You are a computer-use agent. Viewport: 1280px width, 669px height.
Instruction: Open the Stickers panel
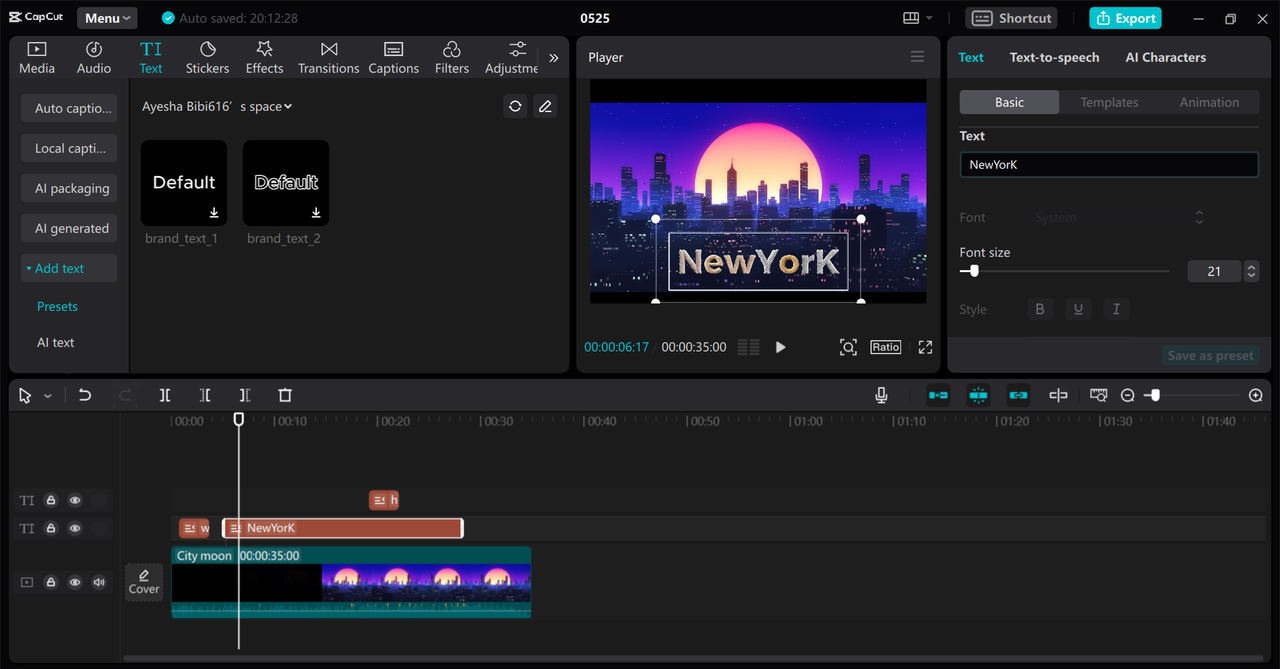coord(207,58)
